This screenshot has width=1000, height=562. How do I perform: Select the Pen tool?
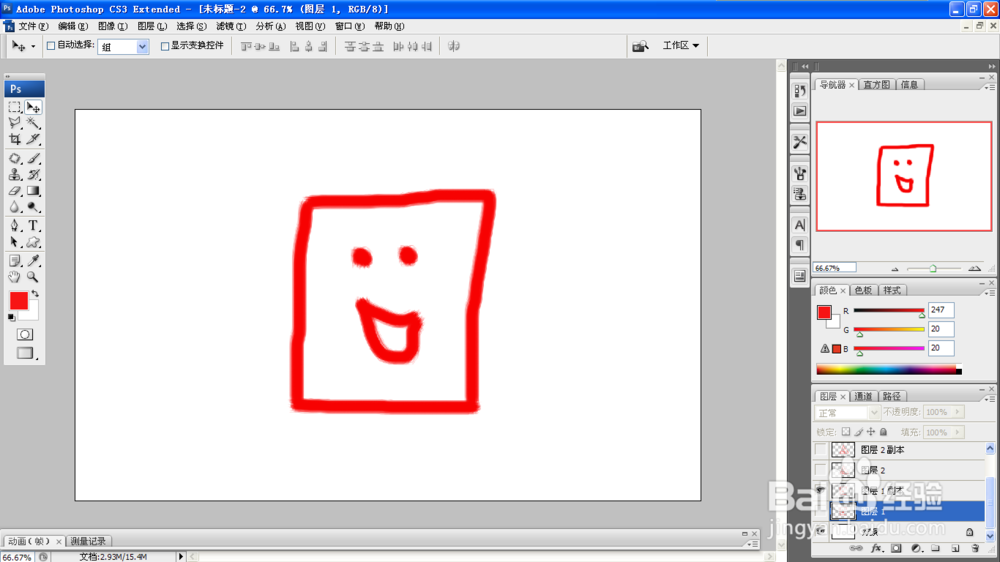tap(15, 226)
